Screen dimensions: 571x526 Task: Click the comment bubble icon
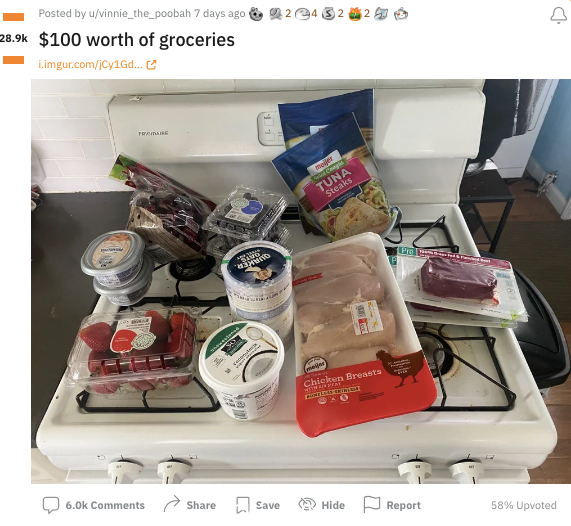pos(51,505)
